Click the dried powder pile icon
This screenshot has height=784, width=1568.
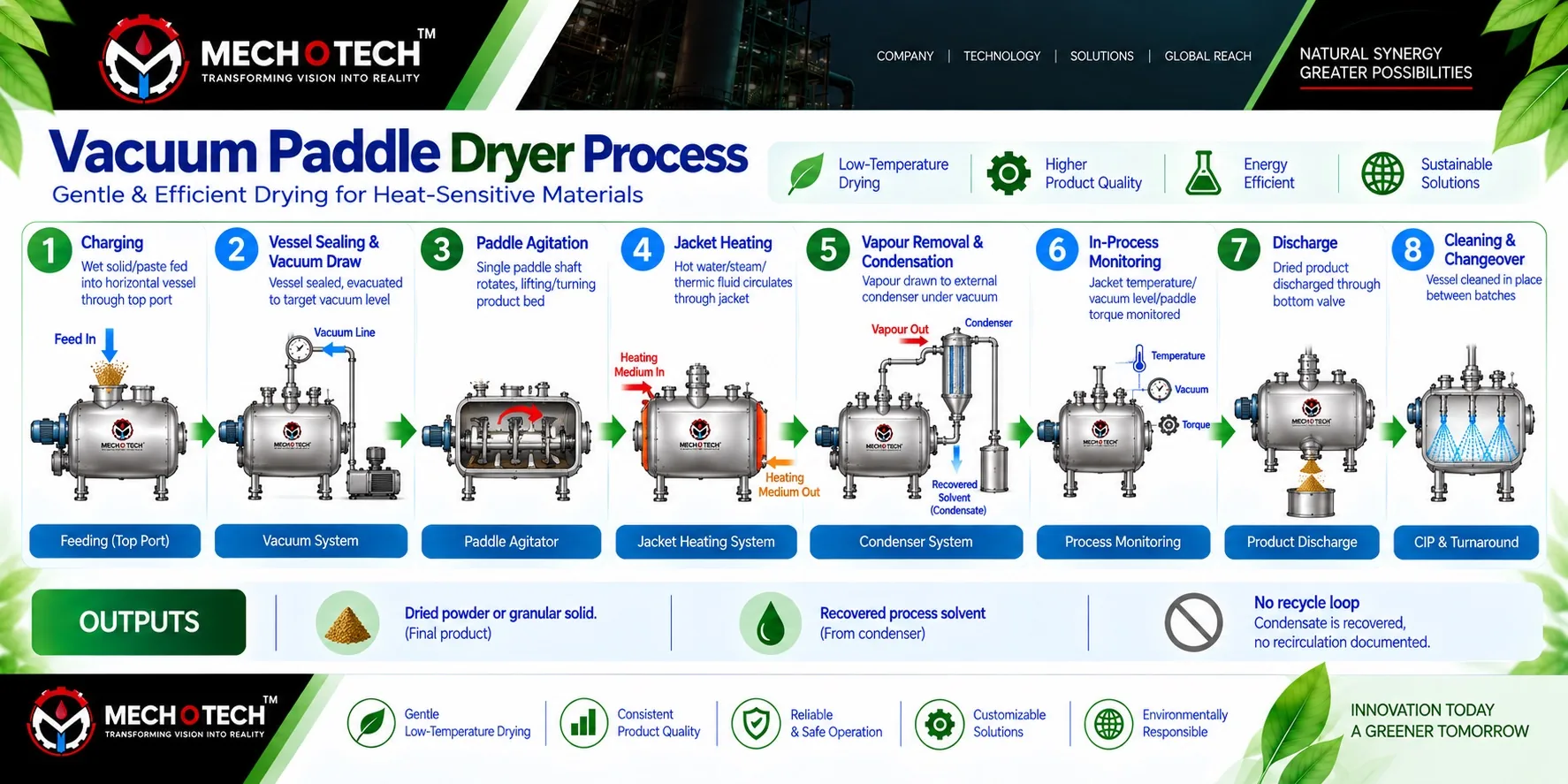coord(347,623)
